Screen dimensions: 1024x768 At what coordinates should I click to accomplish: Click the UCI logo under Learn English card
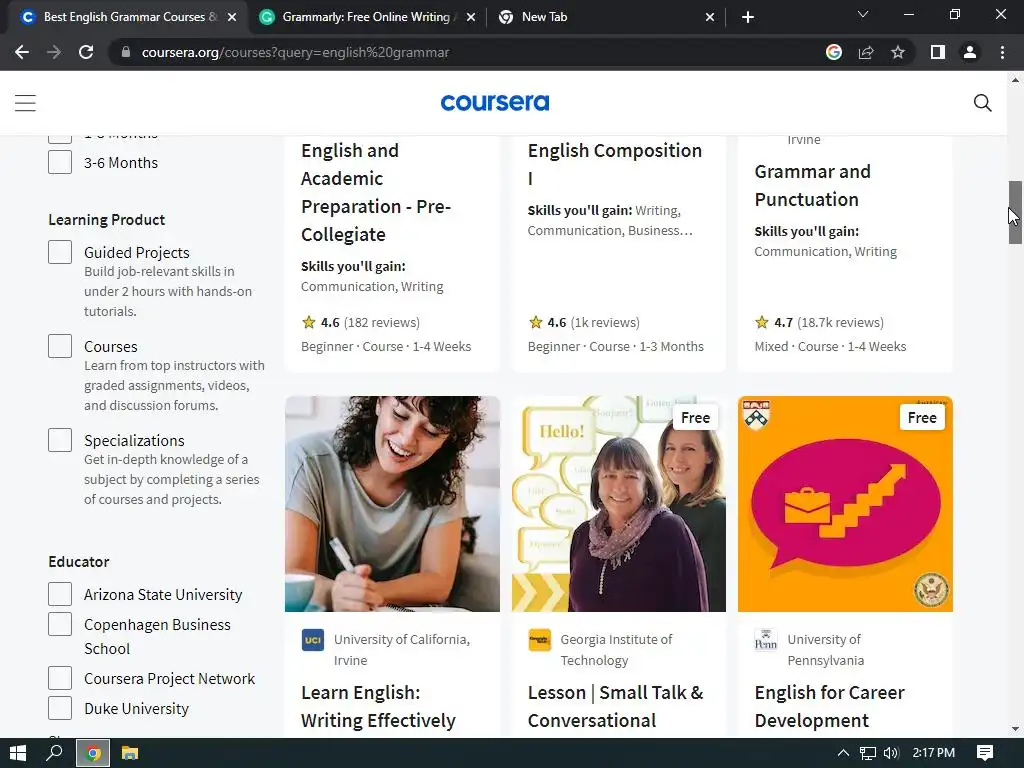pyautogui.click(x=313, y=640)
